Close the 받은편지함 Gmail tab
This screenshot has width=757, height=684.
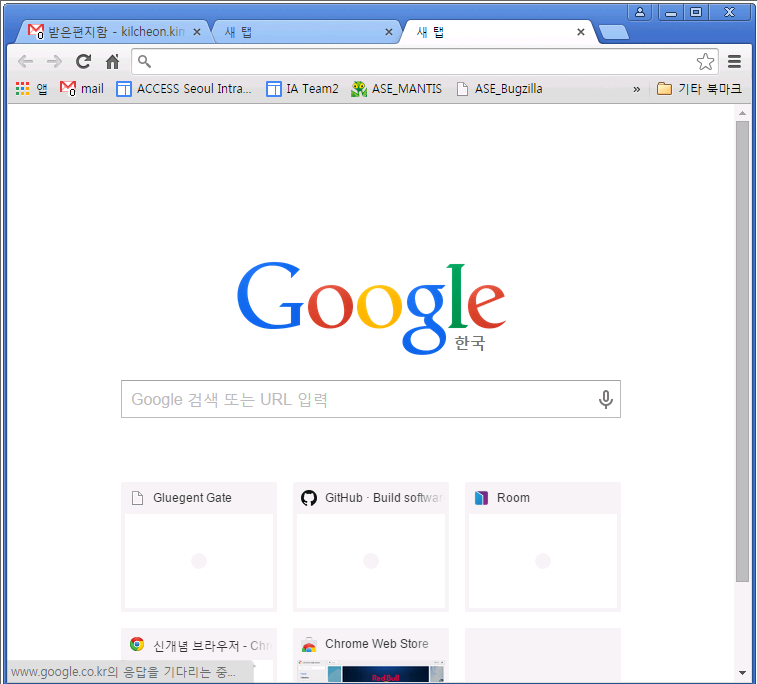tap(197, 32)
